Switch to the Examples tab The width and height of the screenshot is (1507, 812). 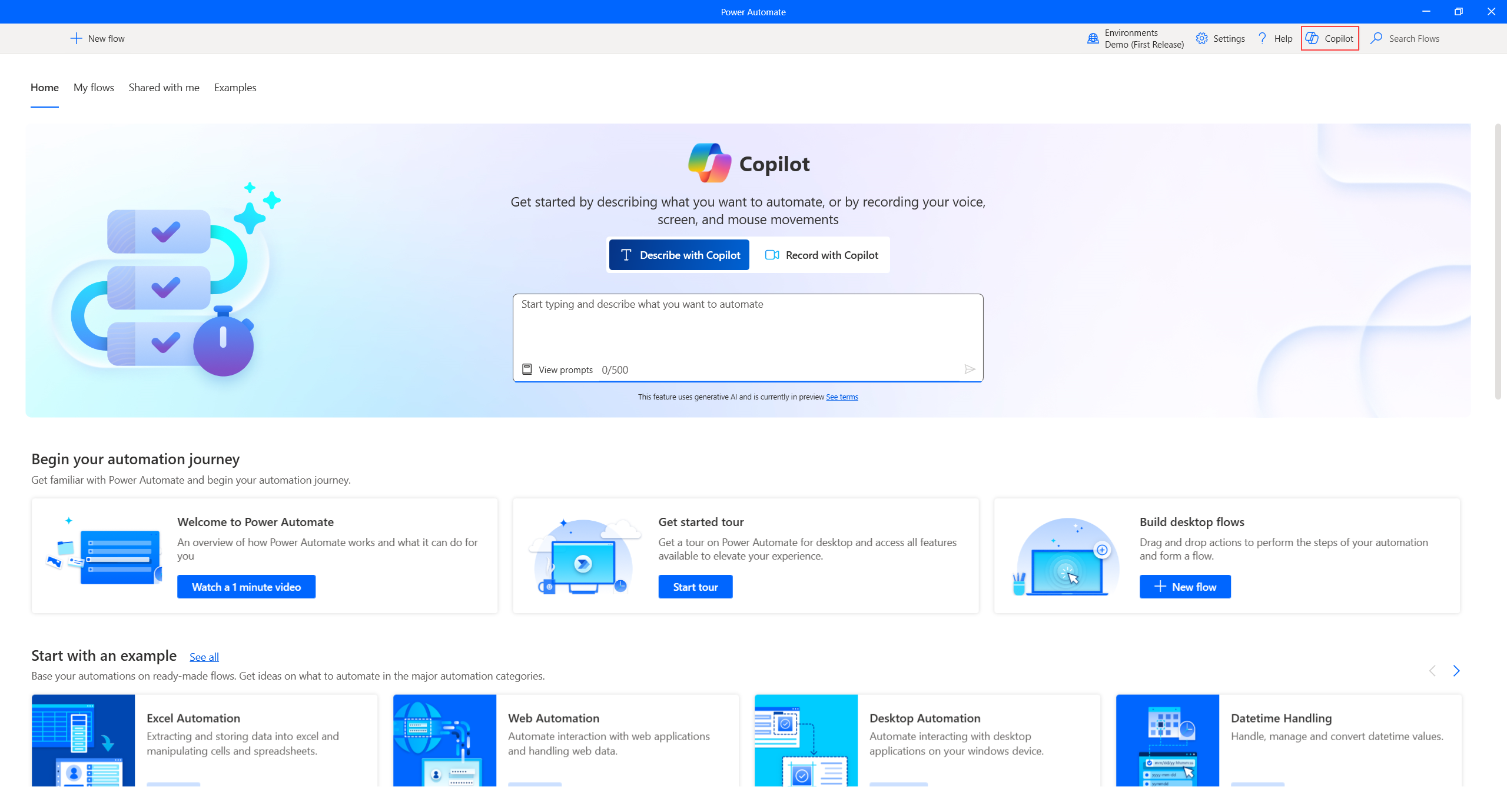point(235,87)
